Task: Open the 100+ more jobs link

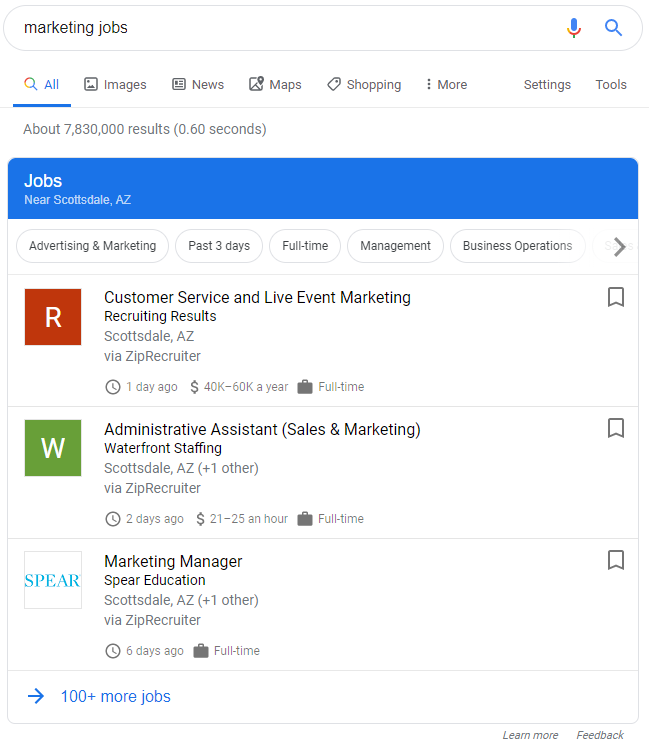Action: pos(115,696)
